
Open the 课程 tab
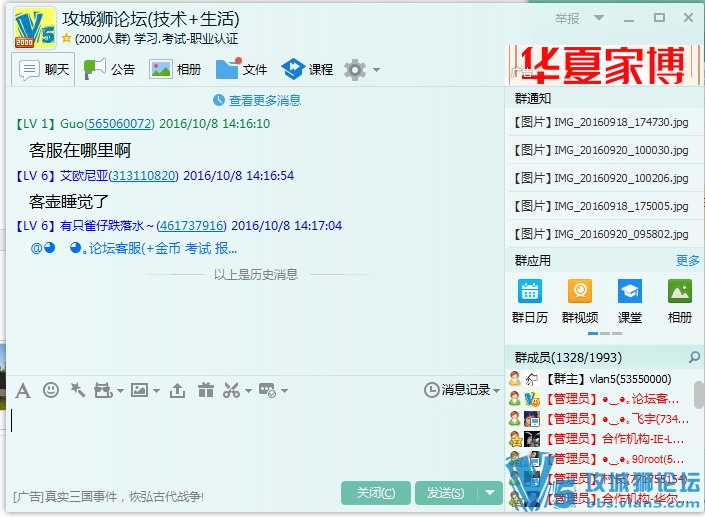click(x=308, y=69)
